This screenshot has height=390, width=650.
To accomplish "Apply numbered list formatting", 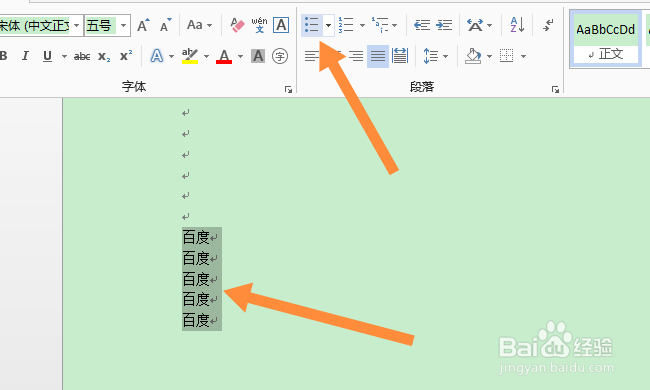I will click(346, 25).
